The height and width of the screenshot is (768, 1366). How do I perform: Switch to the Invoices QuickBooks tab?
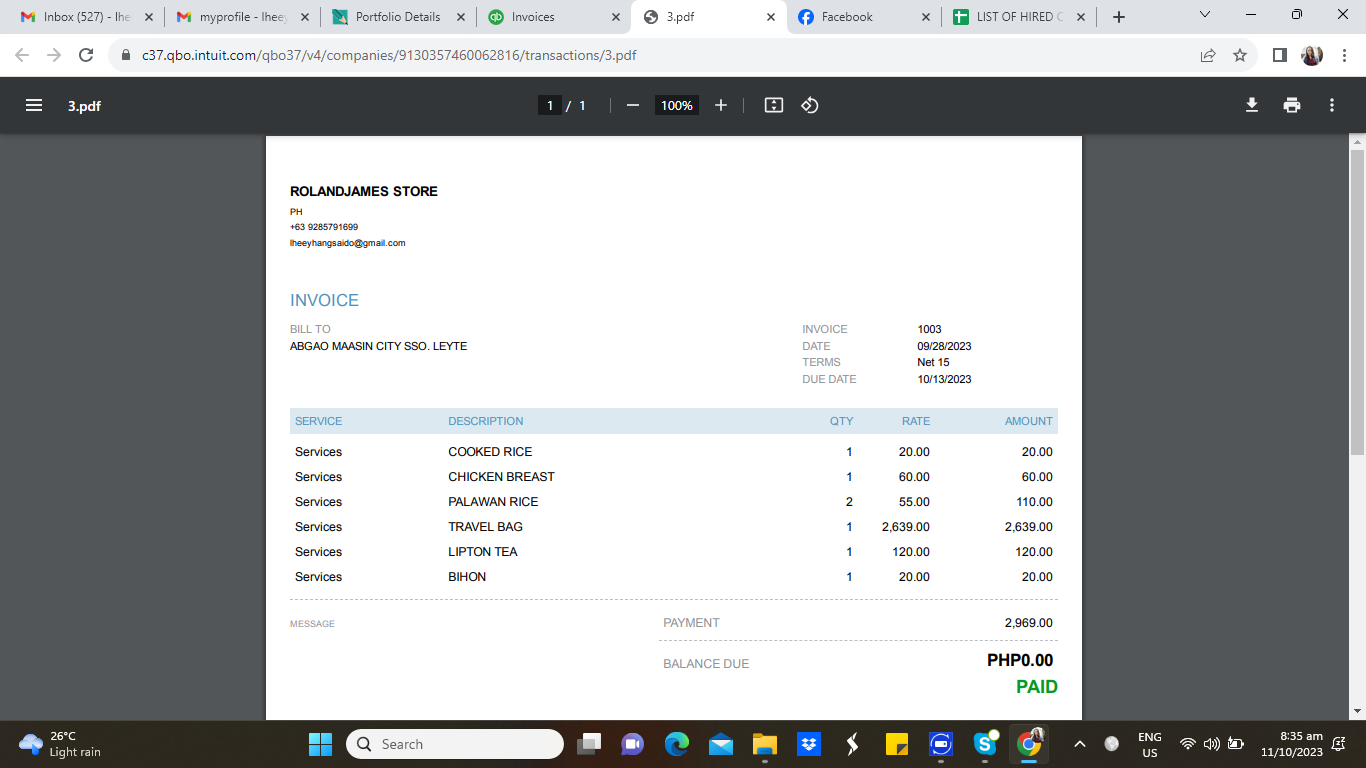pyautogui.click(x=554, y=17)
